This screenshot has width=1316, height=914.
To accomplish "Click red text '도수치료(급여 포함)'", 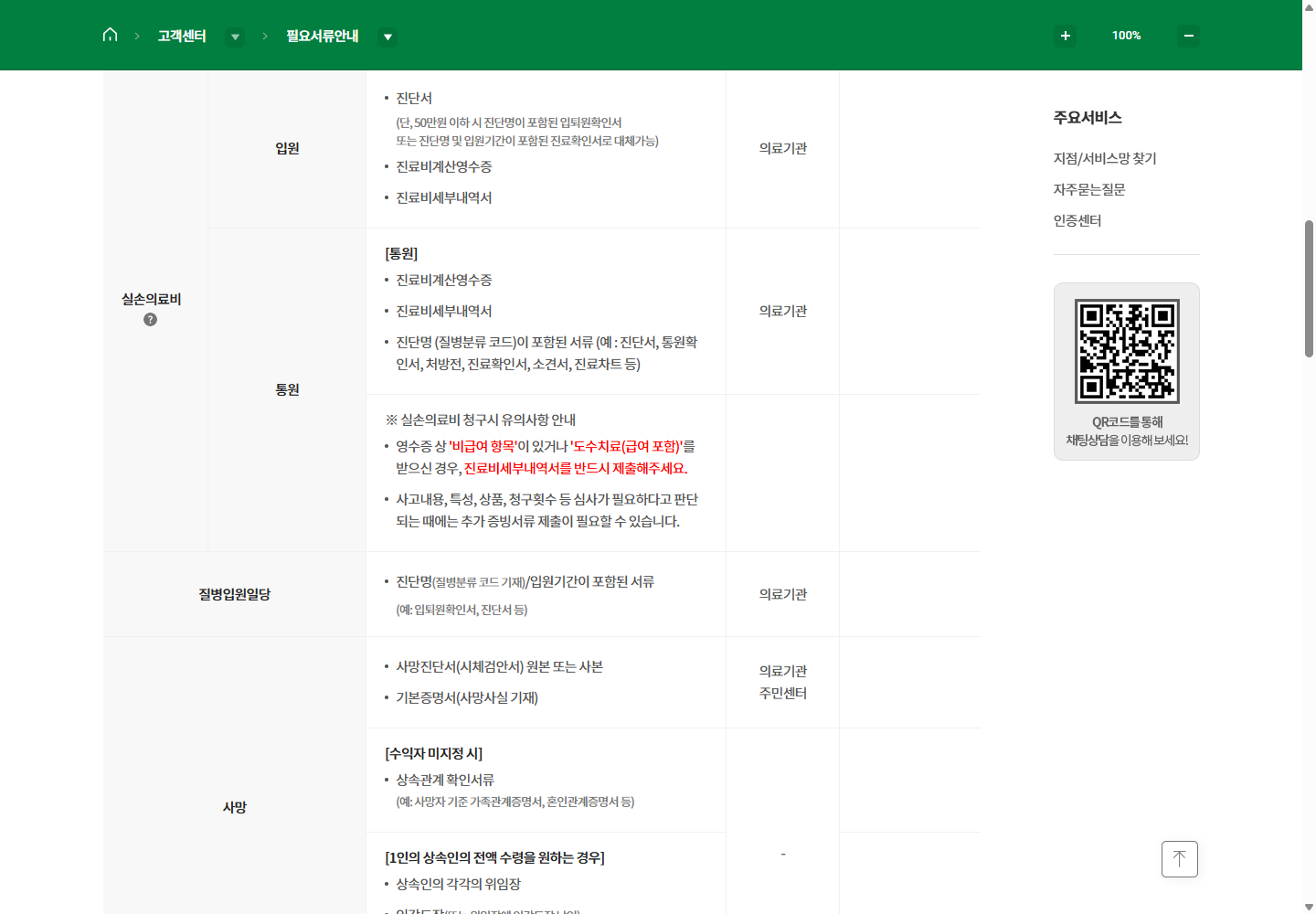I will [627, 446].
